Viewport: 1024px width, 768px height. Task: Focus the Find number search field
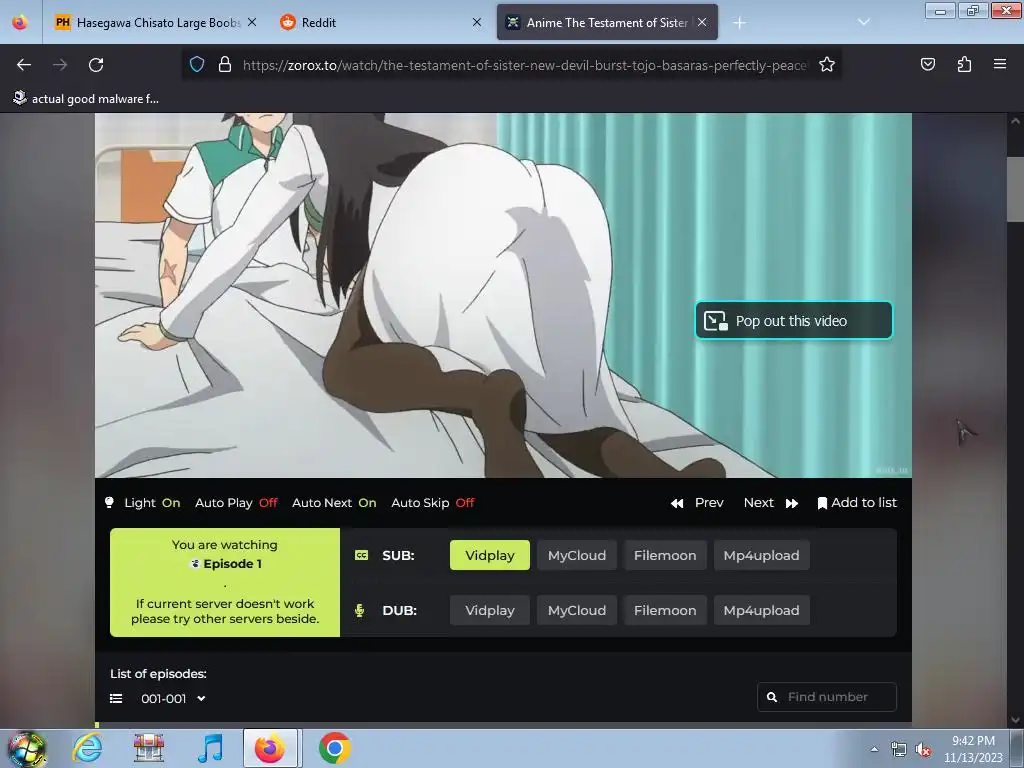(x=827, y=697)
